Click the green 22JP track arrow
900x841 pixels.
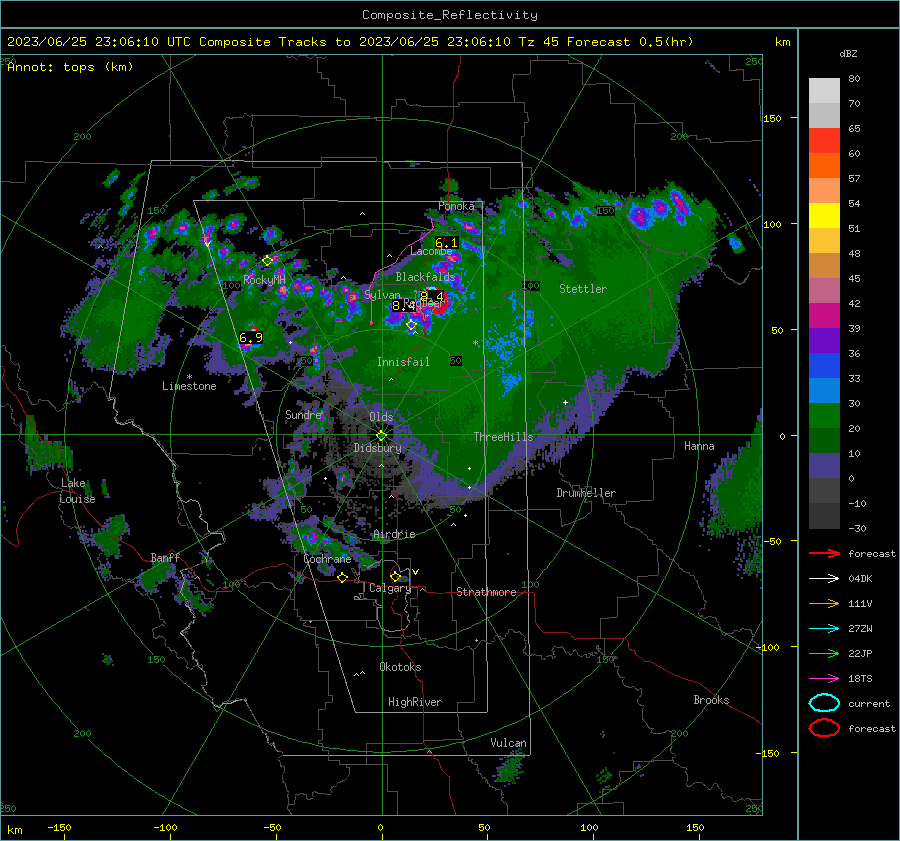pyautogui.click(x=824, y=653)
